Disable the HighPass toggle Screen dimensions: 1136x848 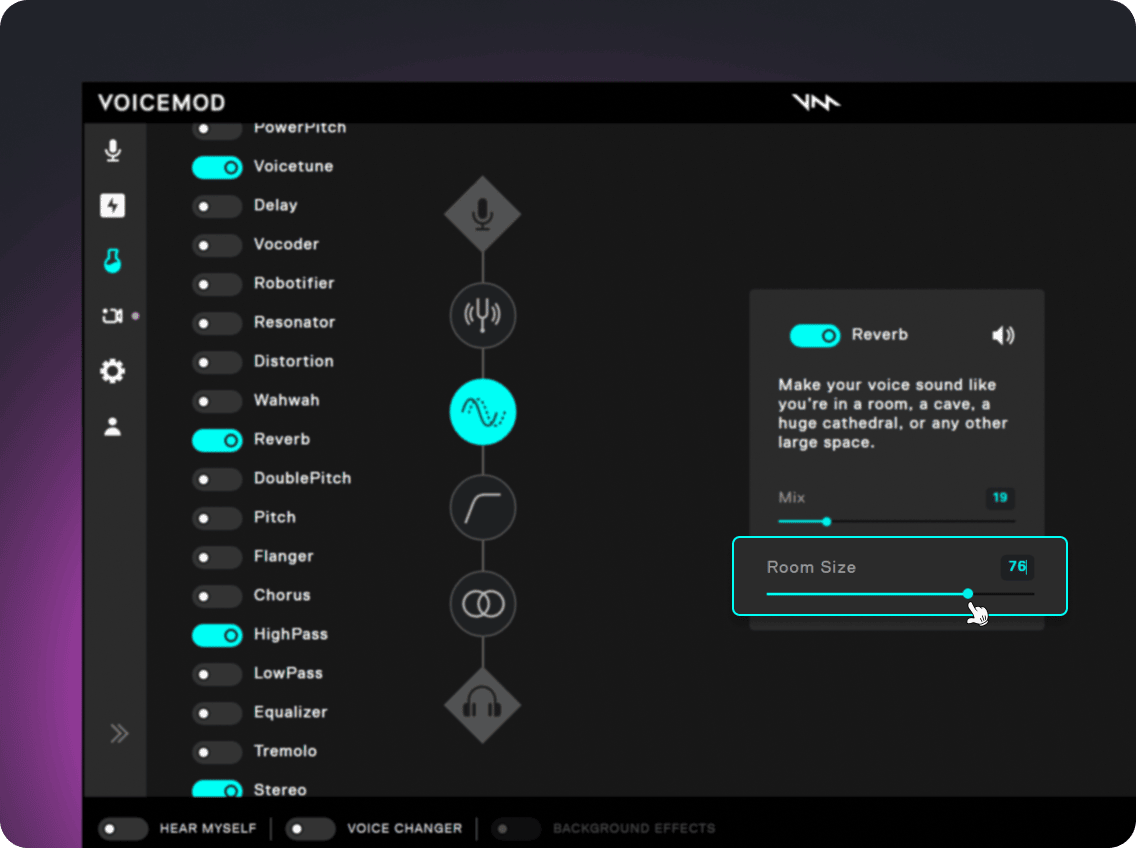[x=217, y=636]
